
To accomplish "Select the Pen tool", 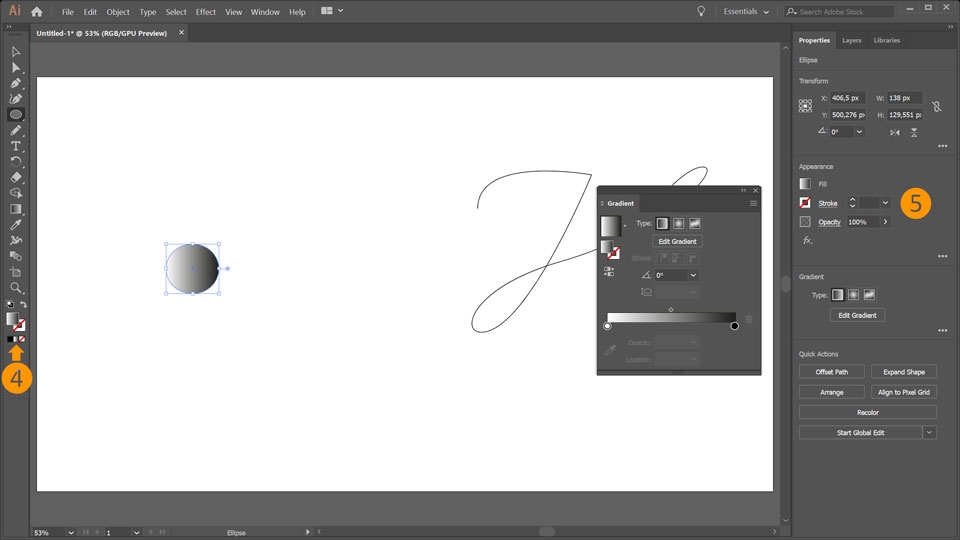I will point(16,83).
